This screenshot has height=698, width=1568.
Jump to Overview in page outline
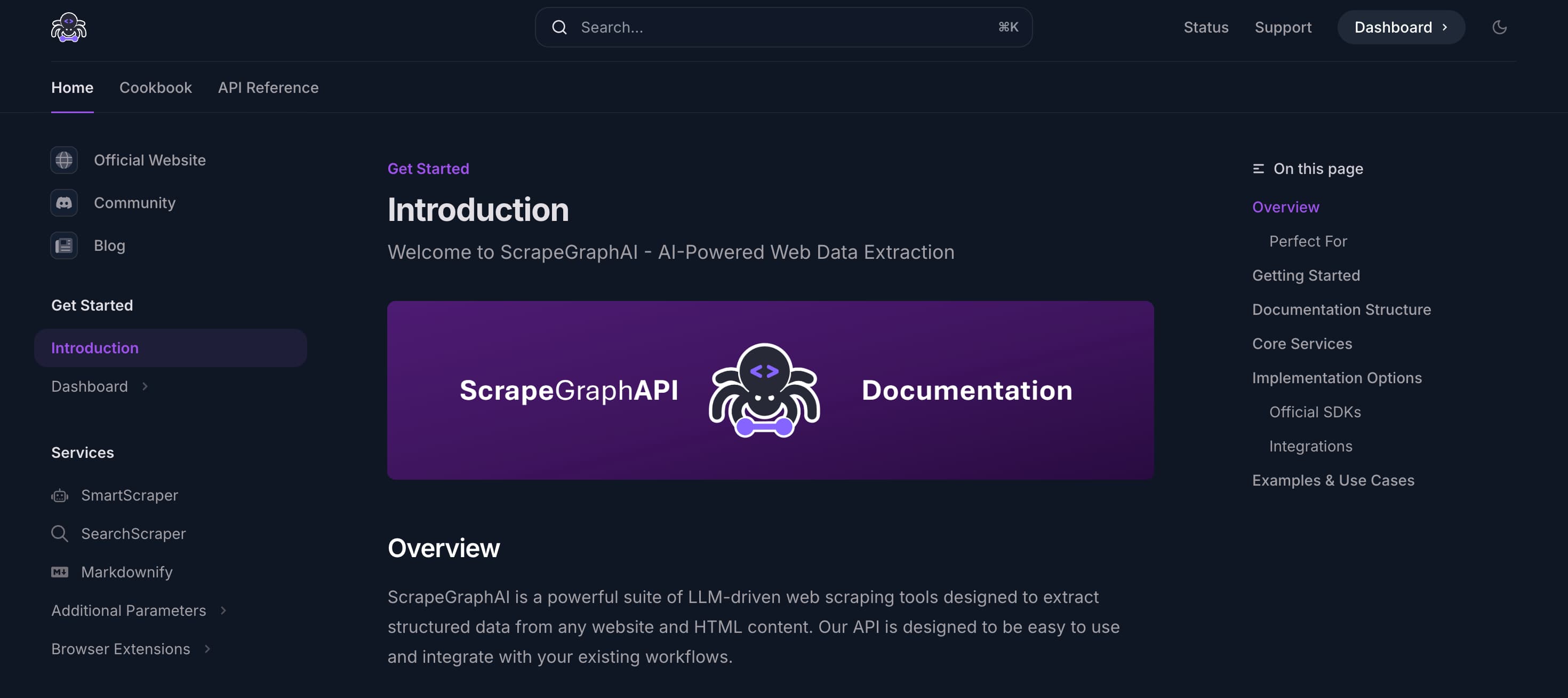tap(1285, 207)
